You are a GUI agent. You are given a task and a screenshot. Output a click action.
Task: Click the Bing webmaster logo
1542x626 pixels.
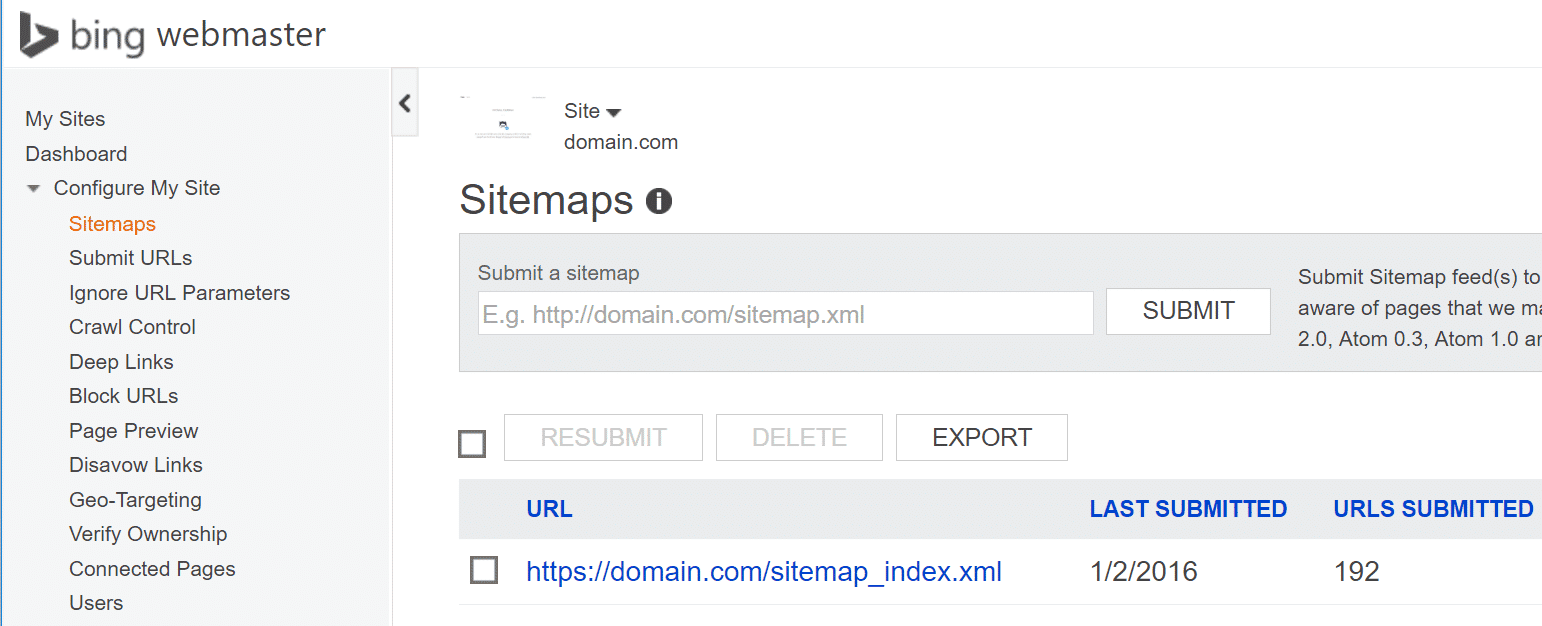[x=170, y=33]
